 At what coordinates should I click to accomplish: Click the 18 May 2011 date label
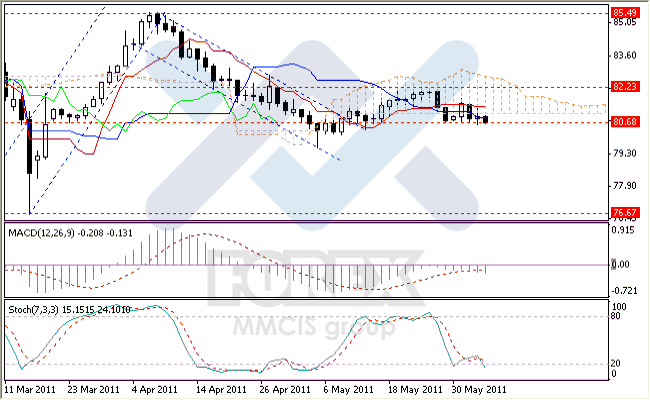point(415,390)
